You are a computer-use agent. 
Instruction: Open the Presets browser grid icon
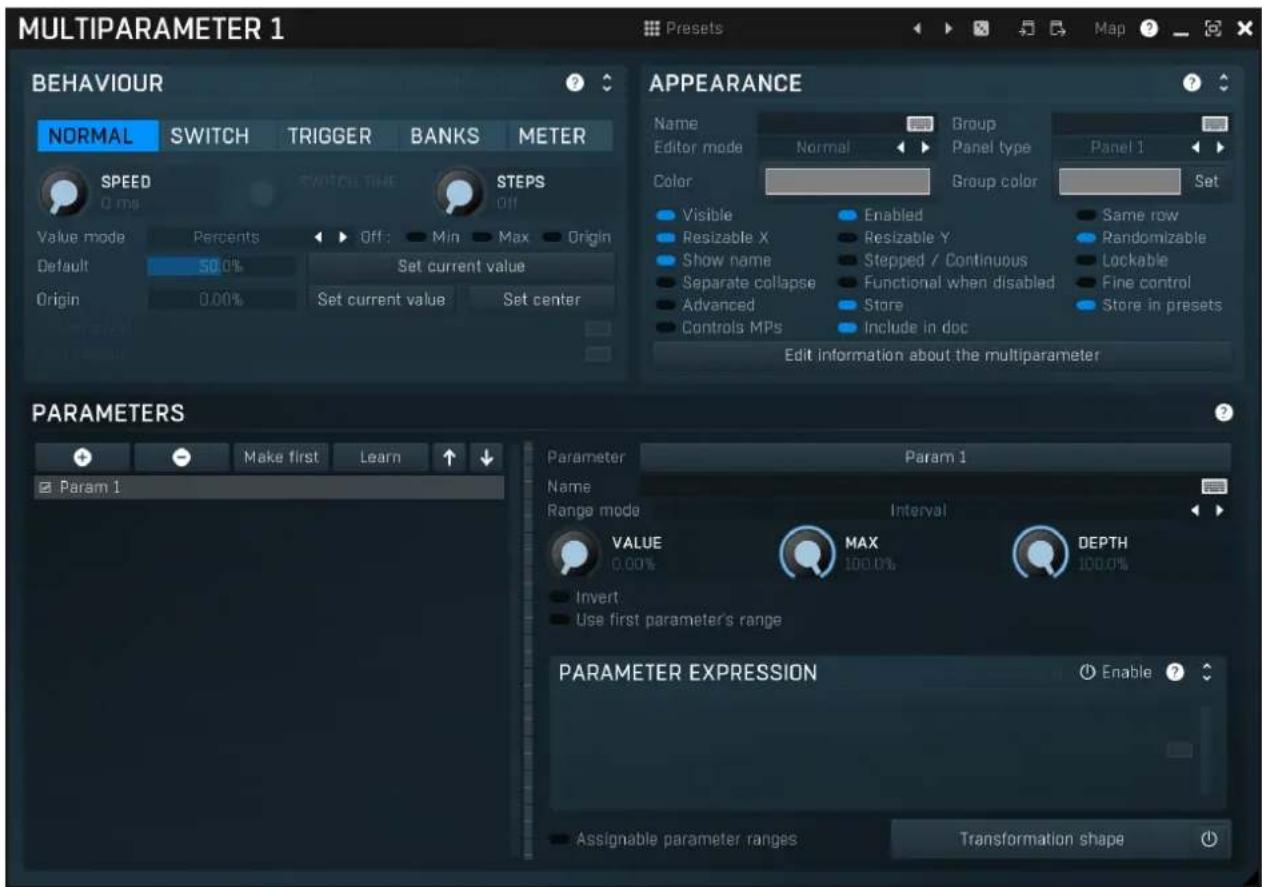pyautogui.click(x=651, y=28)
